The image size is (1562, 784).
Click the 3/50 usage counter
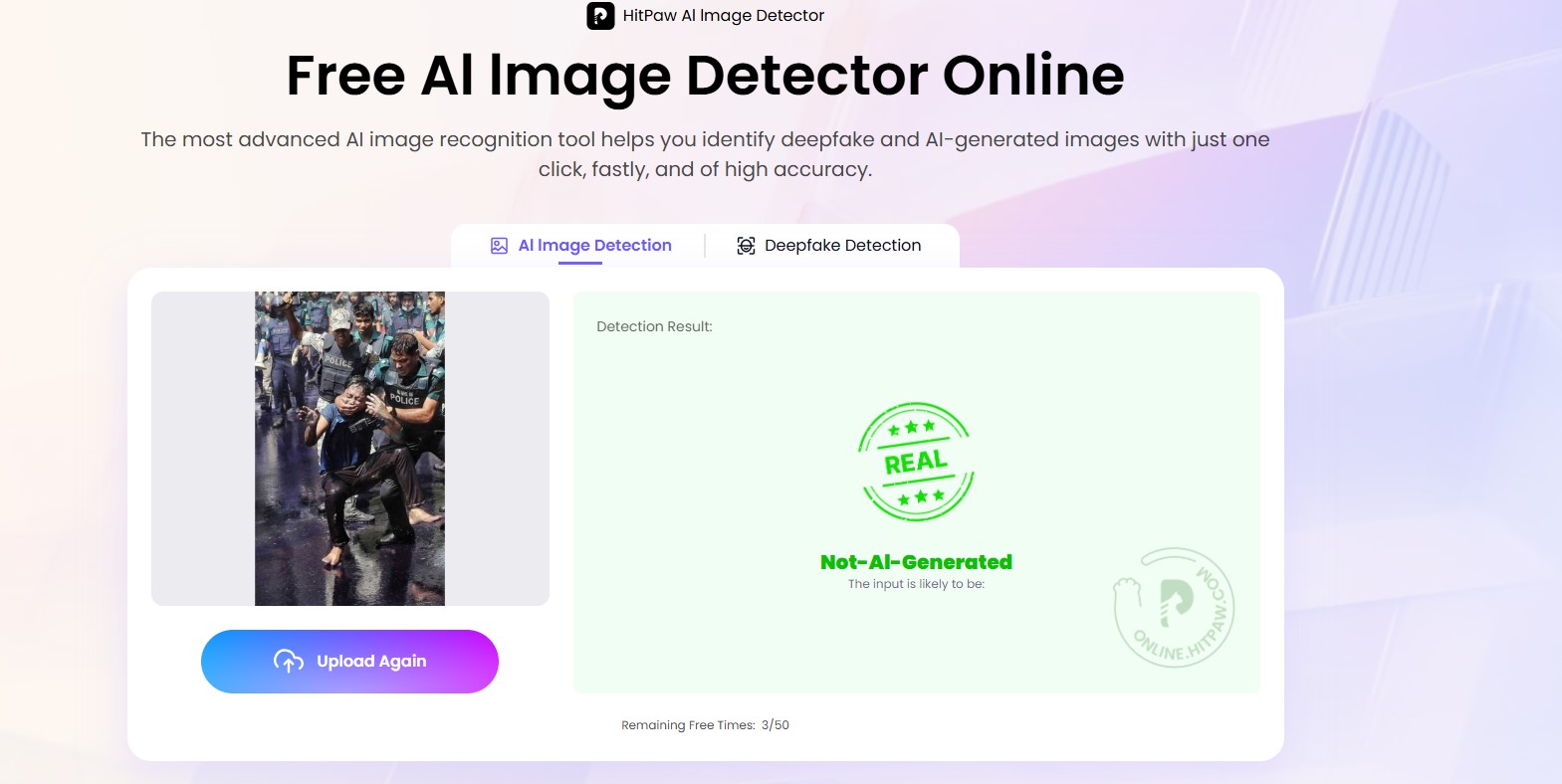pyautogui.click(x=776, y=725)
